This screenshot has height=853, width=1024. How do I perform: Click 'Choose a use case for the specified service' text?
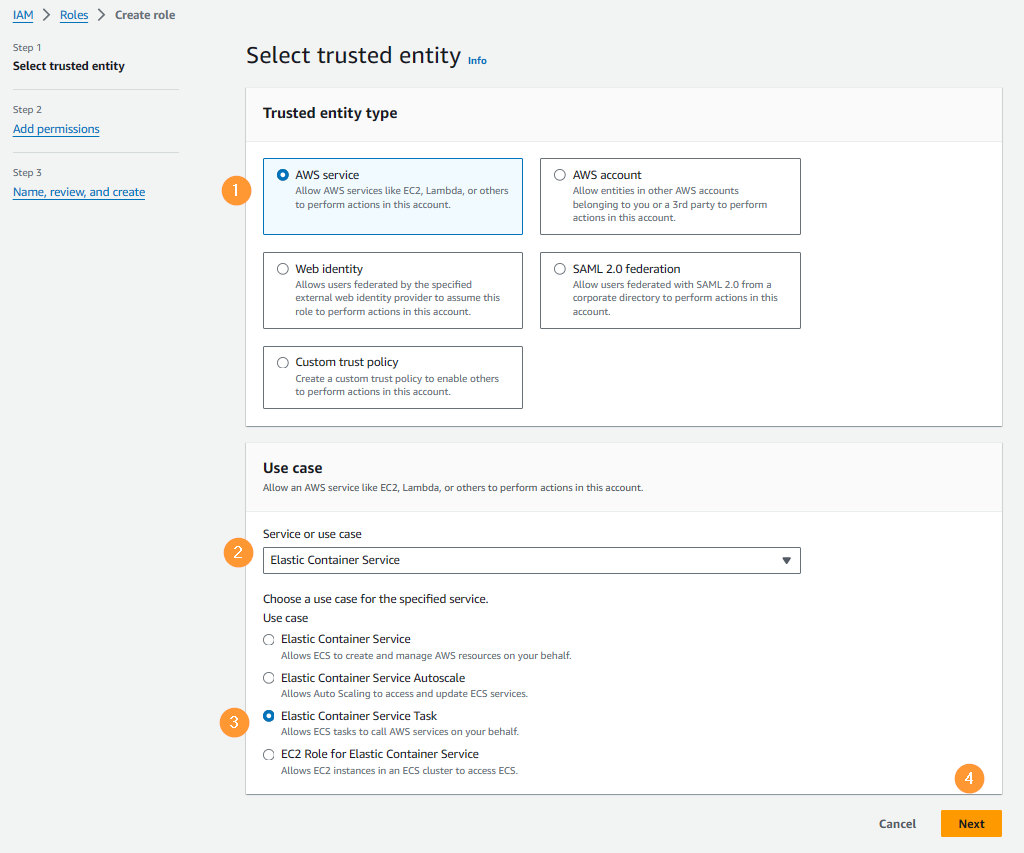376,599
